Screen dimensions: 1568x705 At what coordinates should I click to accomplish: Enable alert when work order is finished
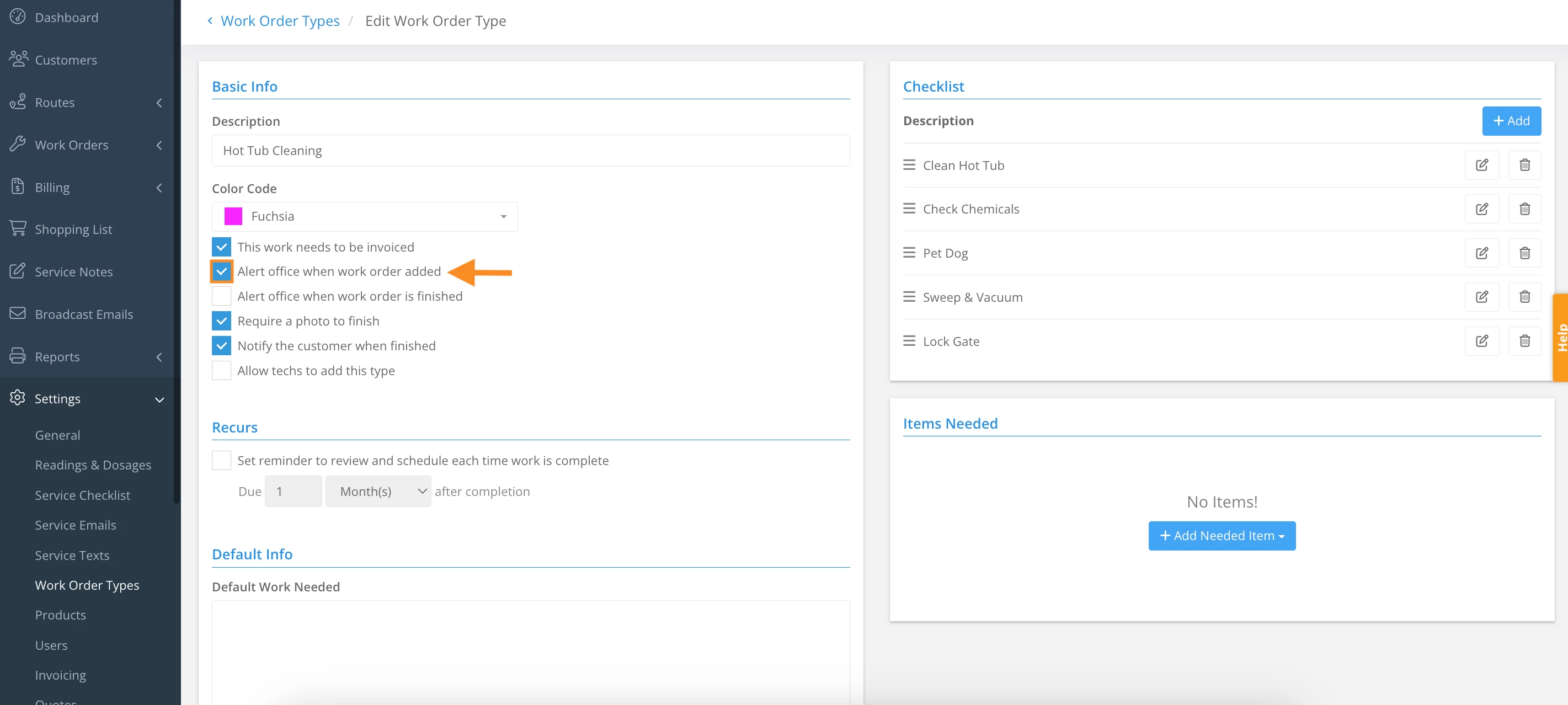click(x=222, y=296)
